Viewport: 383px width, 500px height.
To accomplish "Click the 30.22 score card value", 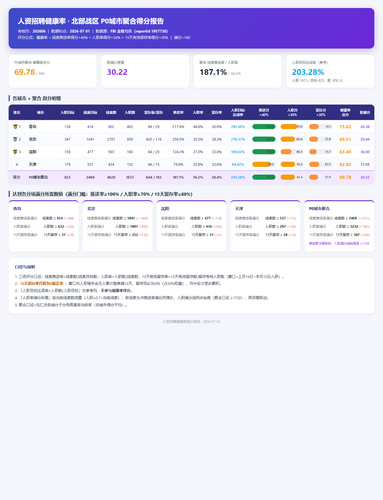I will 117,72.
